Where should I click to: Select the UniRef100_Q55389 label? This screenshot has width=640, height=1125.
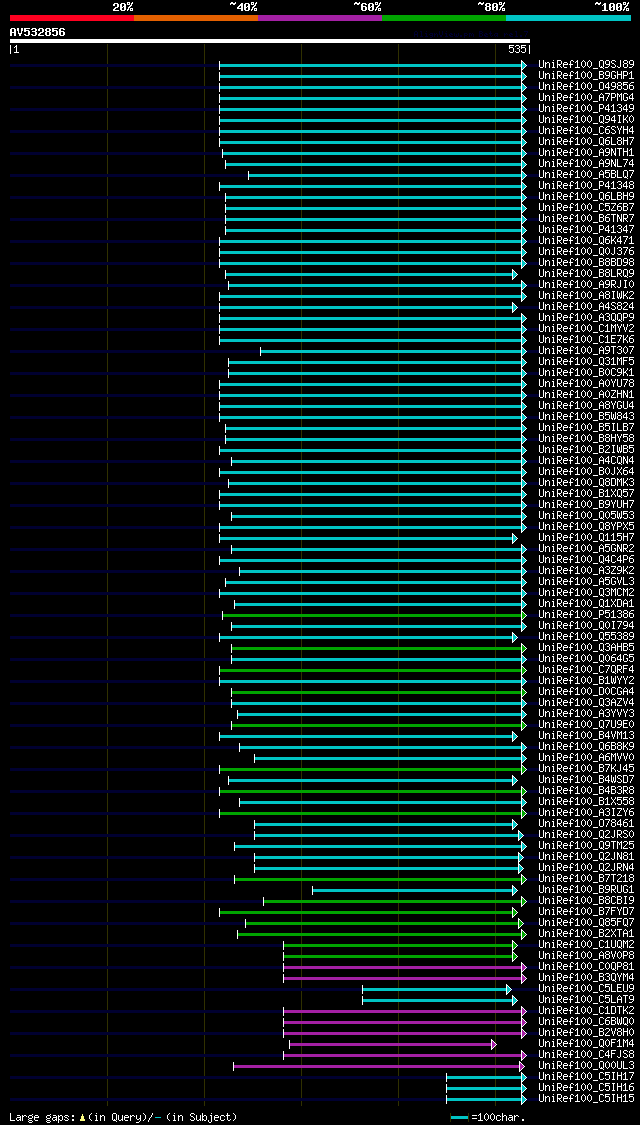(586, 636)
